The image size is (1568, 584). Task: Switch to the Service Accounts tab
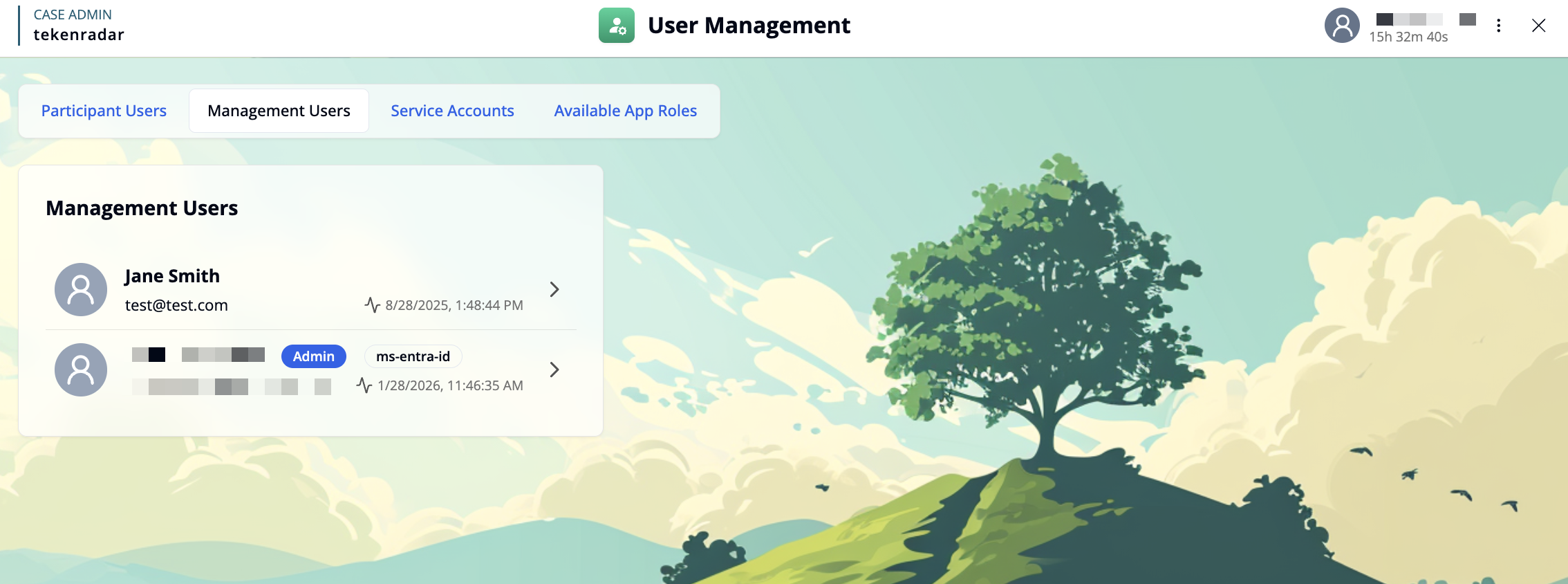(452, 111)
